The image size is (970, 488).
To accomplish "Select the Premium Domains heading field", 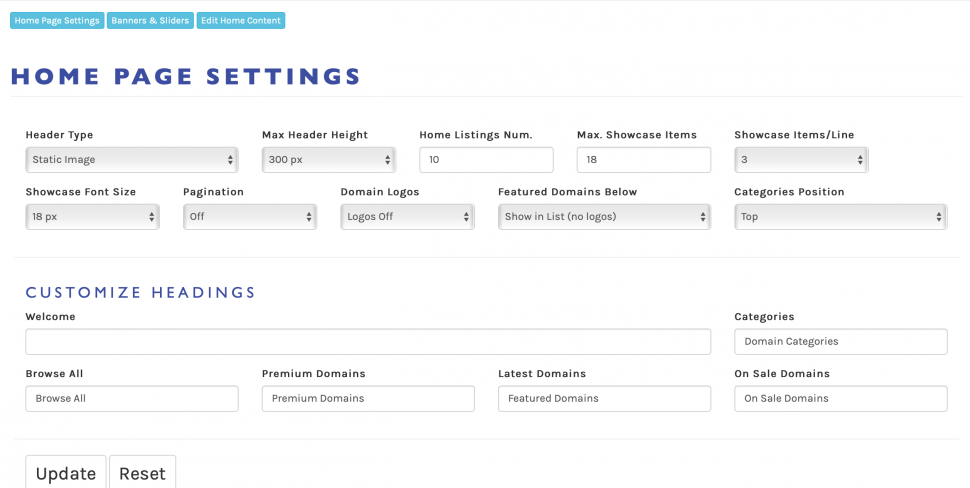I will (x=368, y=399).
